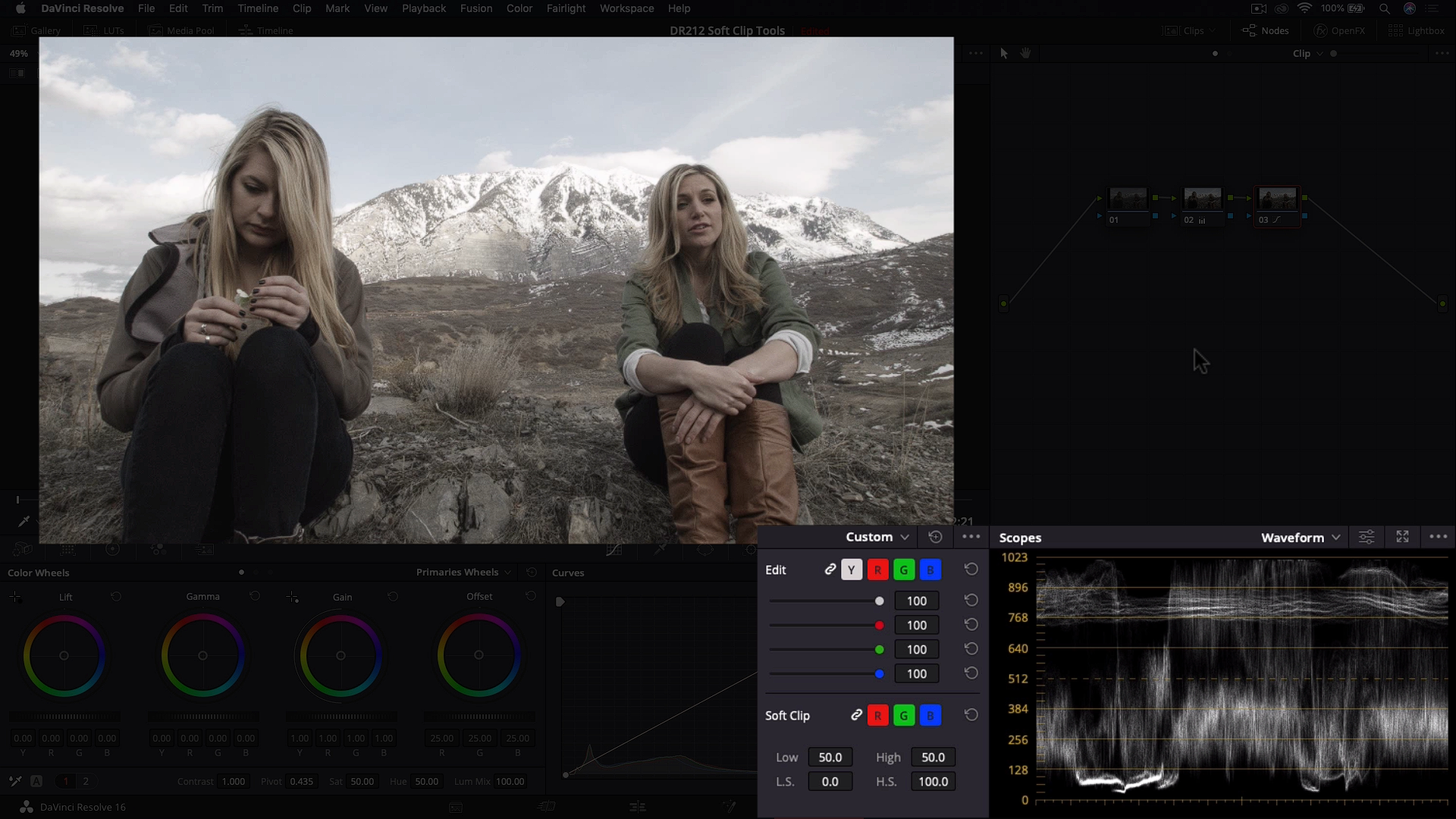The image size is (1456, 819).
Task: Open the OpenFX panel
Action: [x=1339, y=30]
